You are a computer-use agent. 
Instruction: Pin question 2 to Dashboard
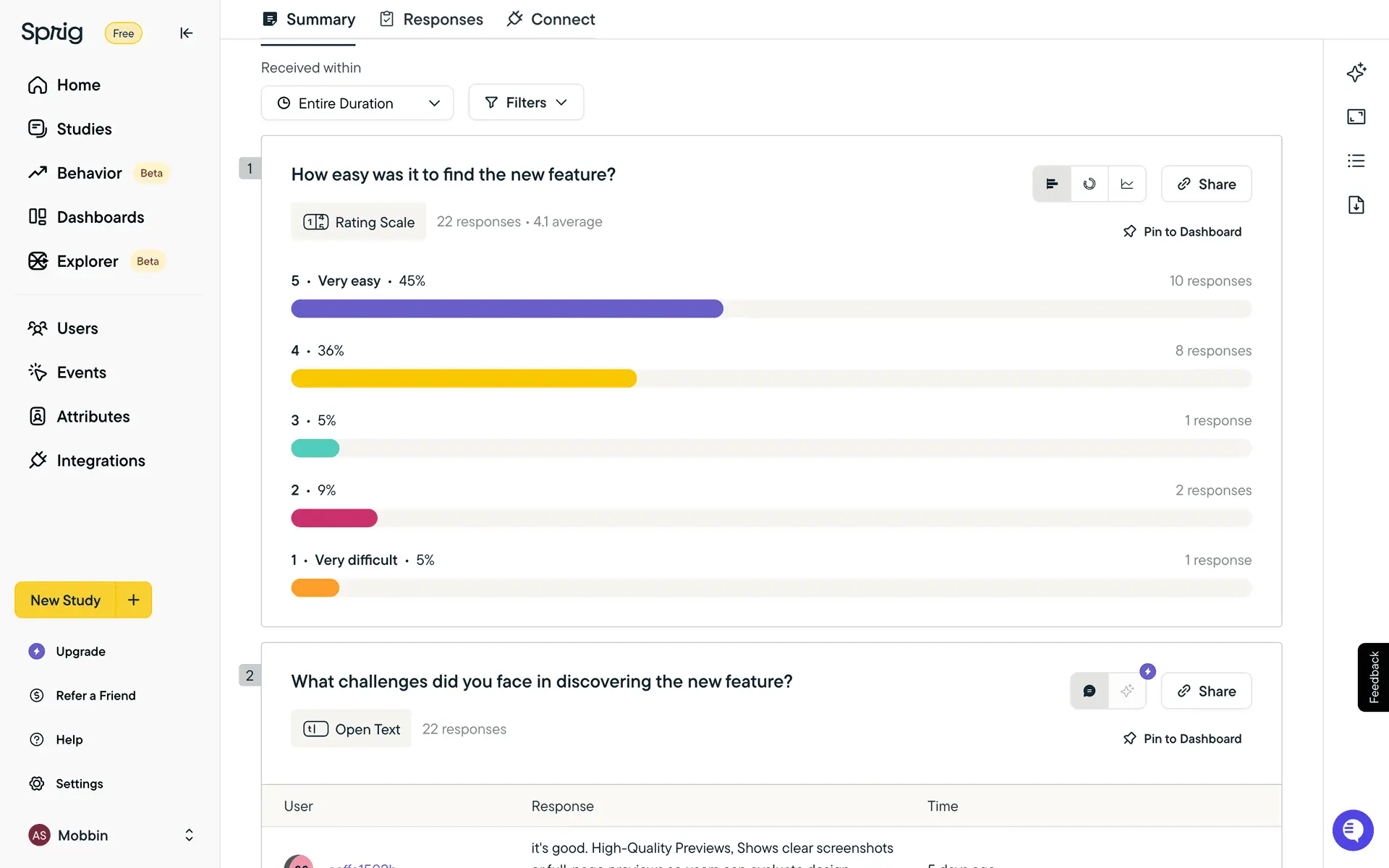pyautogui.click(x=1182, y=739)
